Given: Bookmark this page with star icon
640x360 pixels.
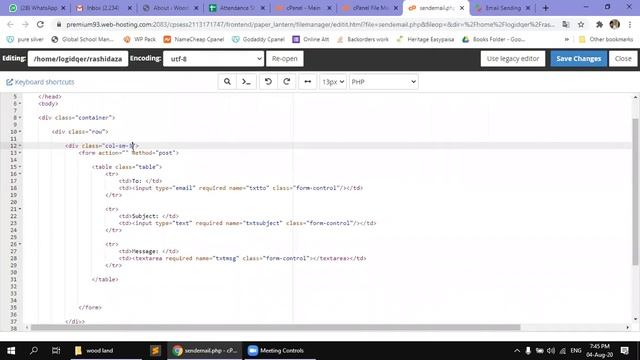Looking at the screenshot, I should (581, 24).
